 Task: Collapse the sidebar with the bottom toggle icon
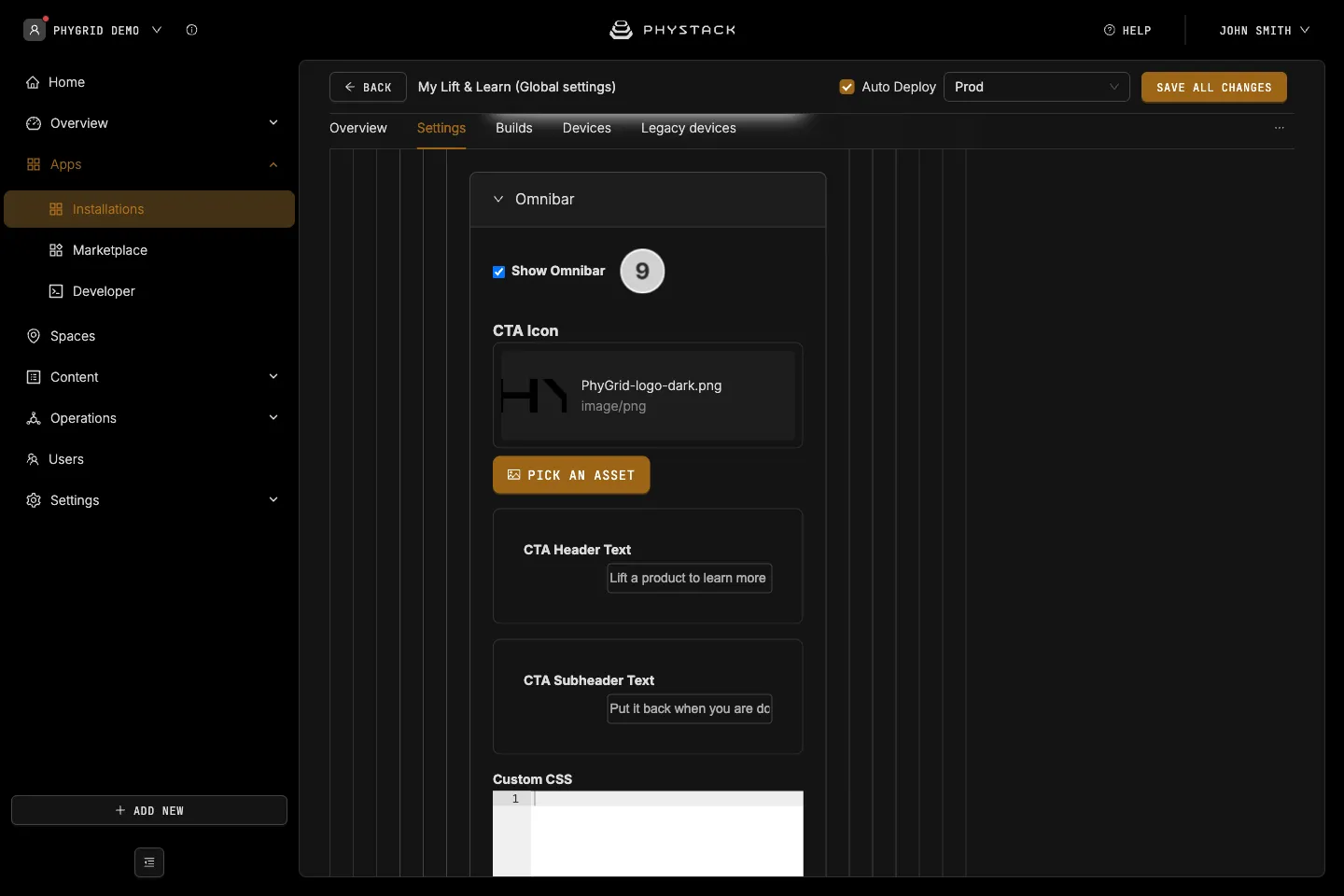tap(149, 862)
